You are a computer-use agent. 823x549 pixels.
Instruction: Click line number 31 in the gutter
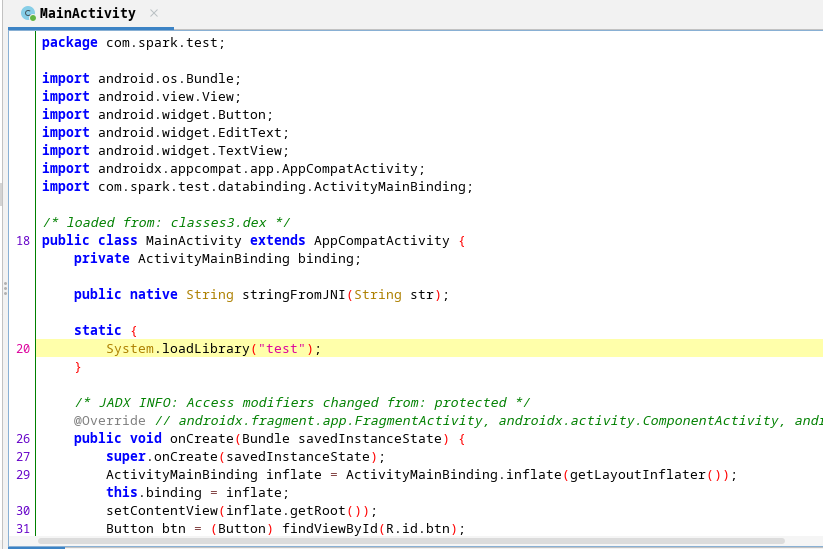pyautogui.click(x=23, y=529)
